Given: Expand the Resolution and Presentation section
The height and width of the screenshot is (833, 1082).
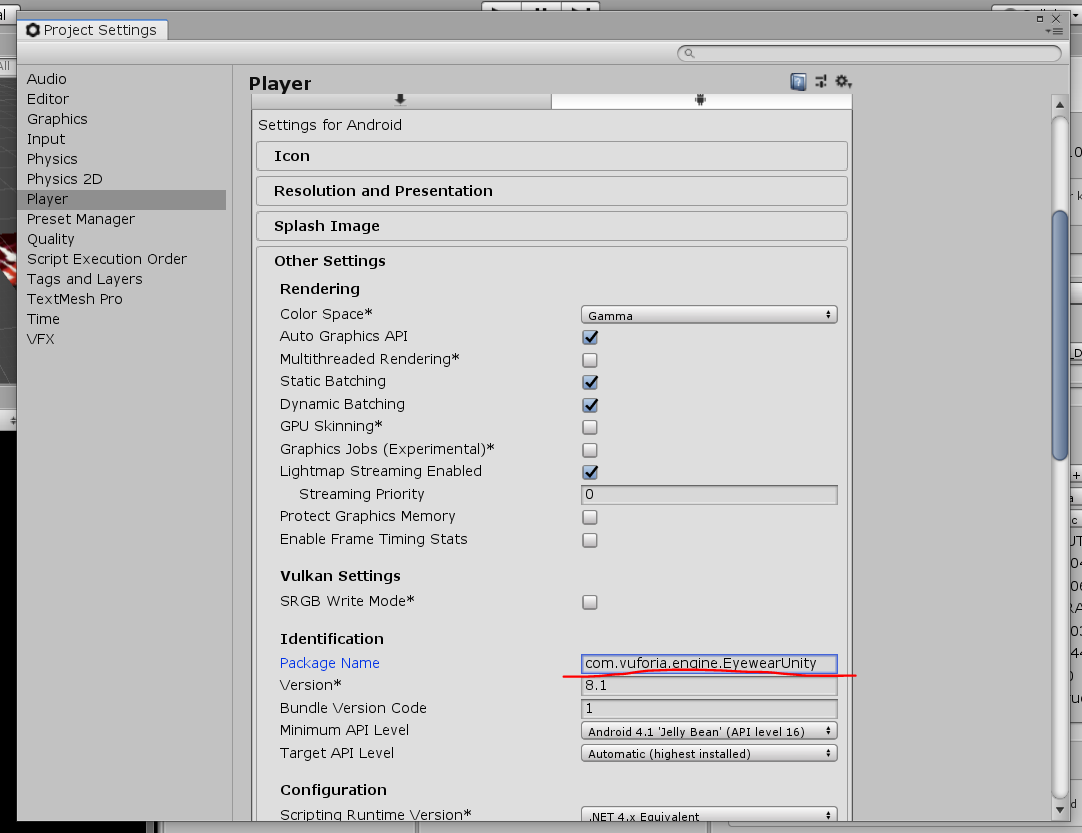Looking at the screenshot, I should [551, 191].
